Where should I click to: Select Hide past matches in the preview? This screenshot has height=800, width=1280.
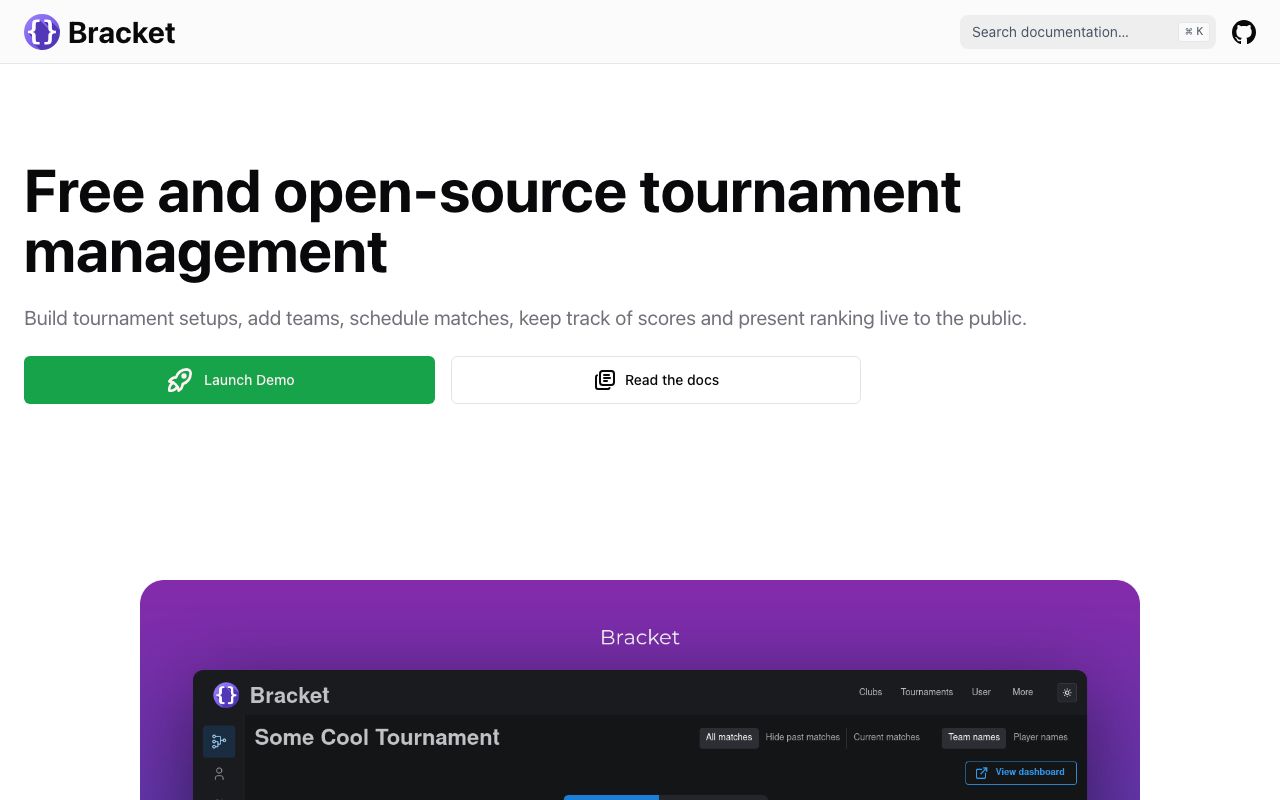click(x=803, y=738)
